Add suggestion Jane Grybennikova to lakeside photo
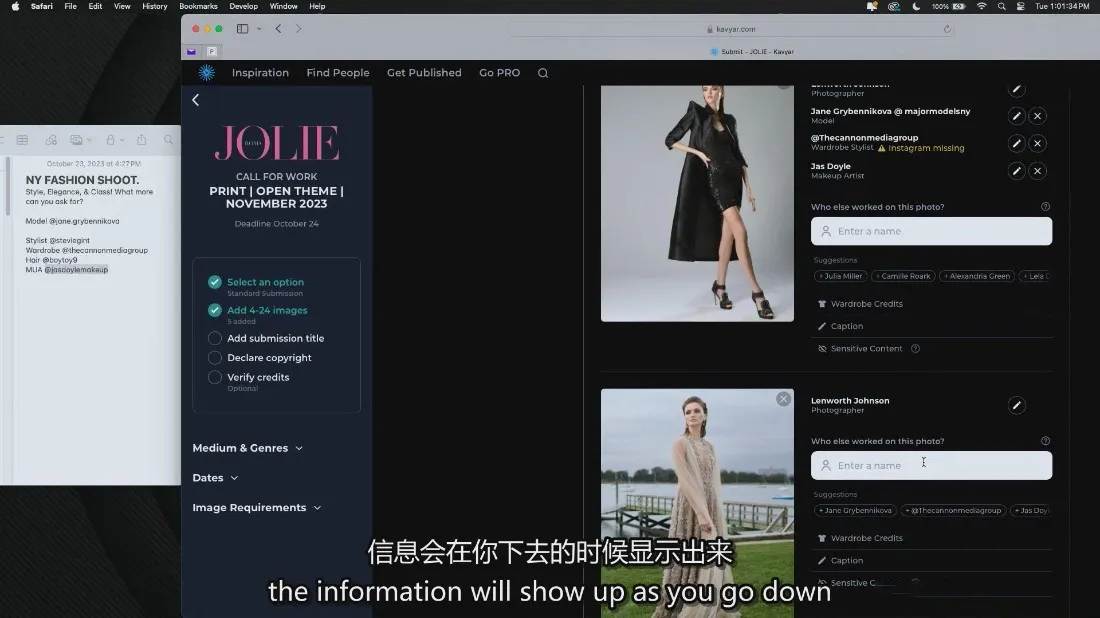The image size is (1100, 618). [x=855, y=510]
